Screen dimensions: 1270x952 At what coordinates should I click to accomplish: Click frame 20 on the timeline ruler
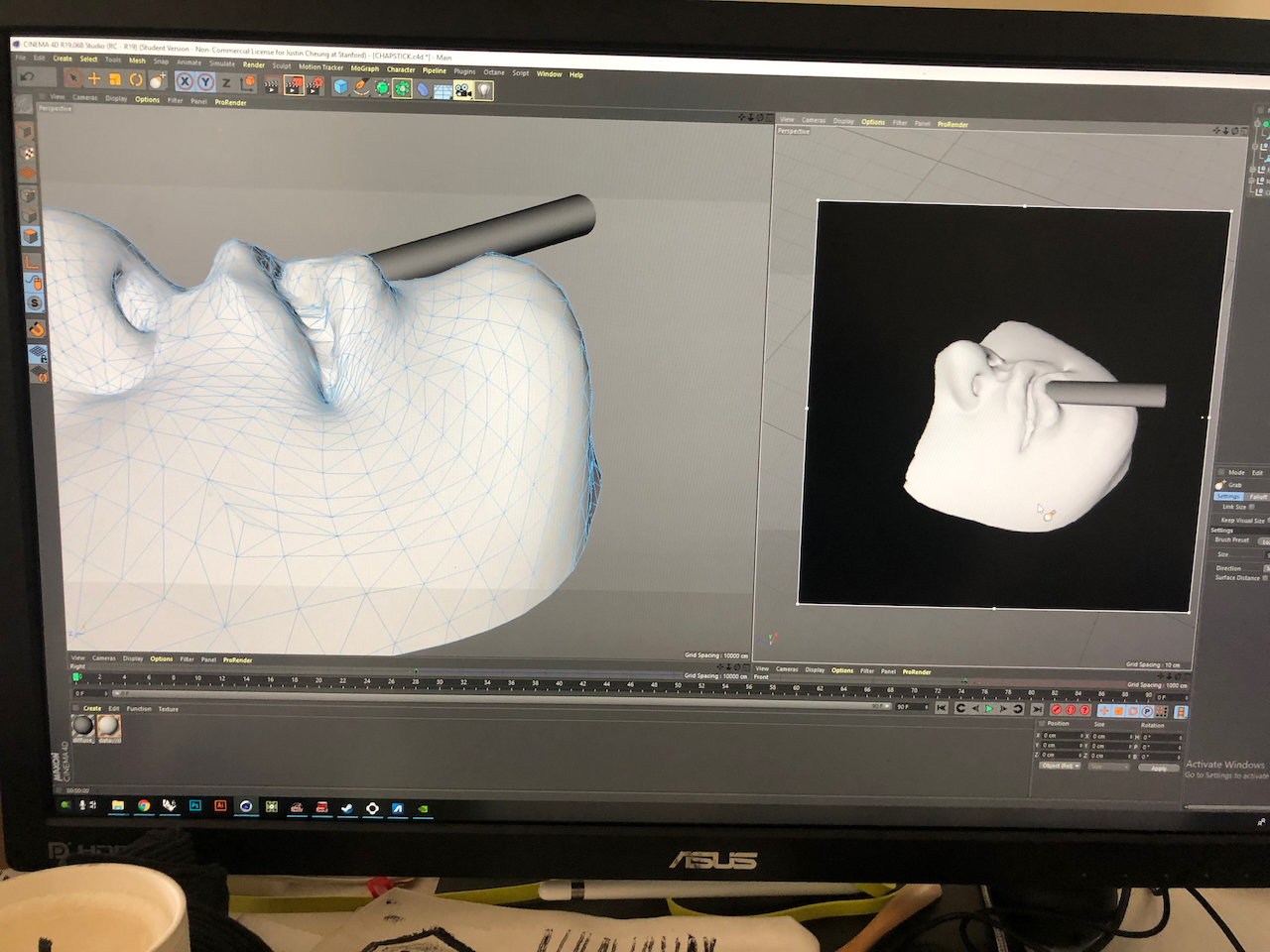pyautogui.click(x=318, y=681)
